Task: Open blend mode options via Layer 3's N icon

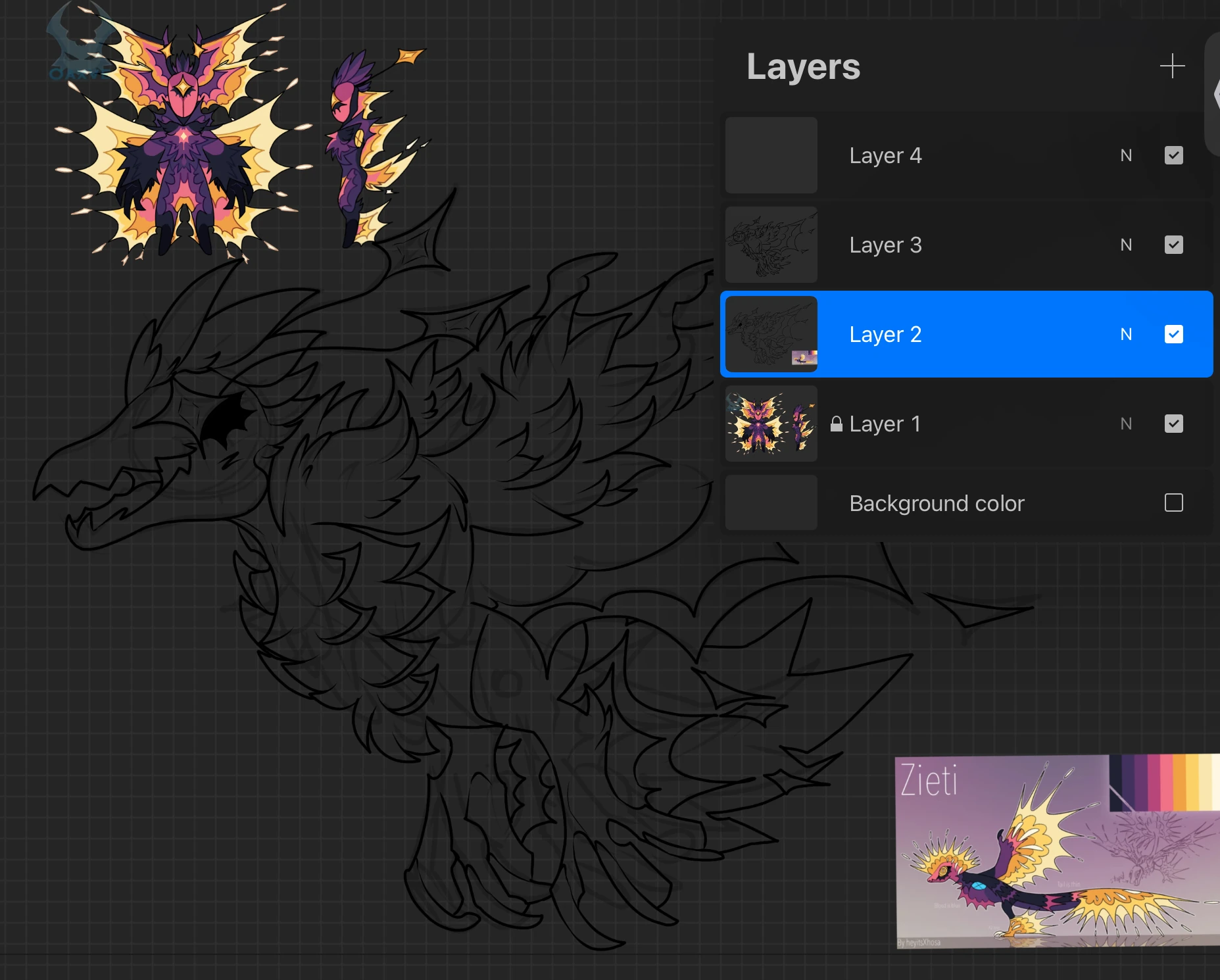Action: [x=1126, y=245]
